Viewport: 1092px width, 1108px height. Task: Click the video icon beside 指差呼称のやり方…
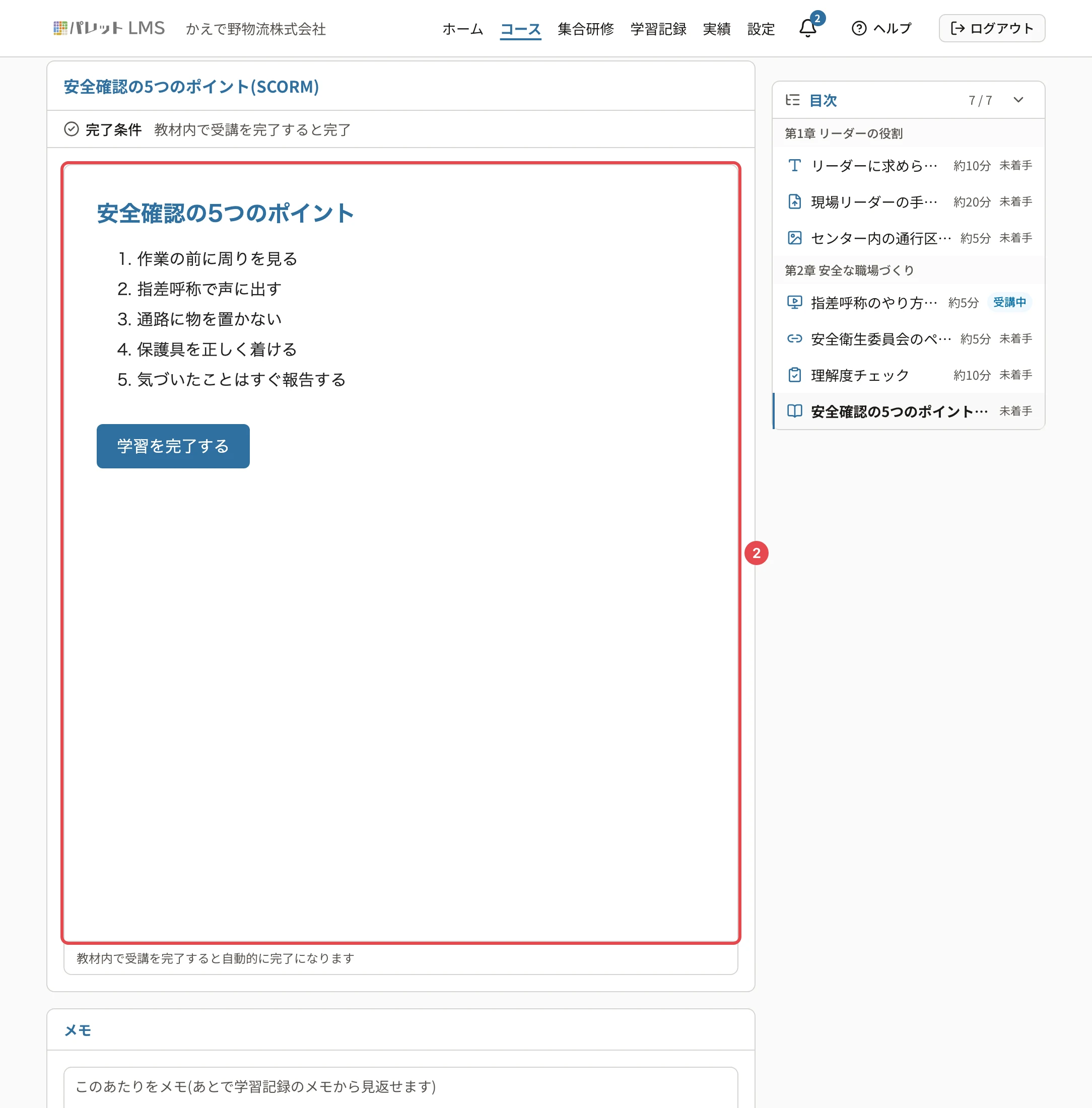click(794, 302)
